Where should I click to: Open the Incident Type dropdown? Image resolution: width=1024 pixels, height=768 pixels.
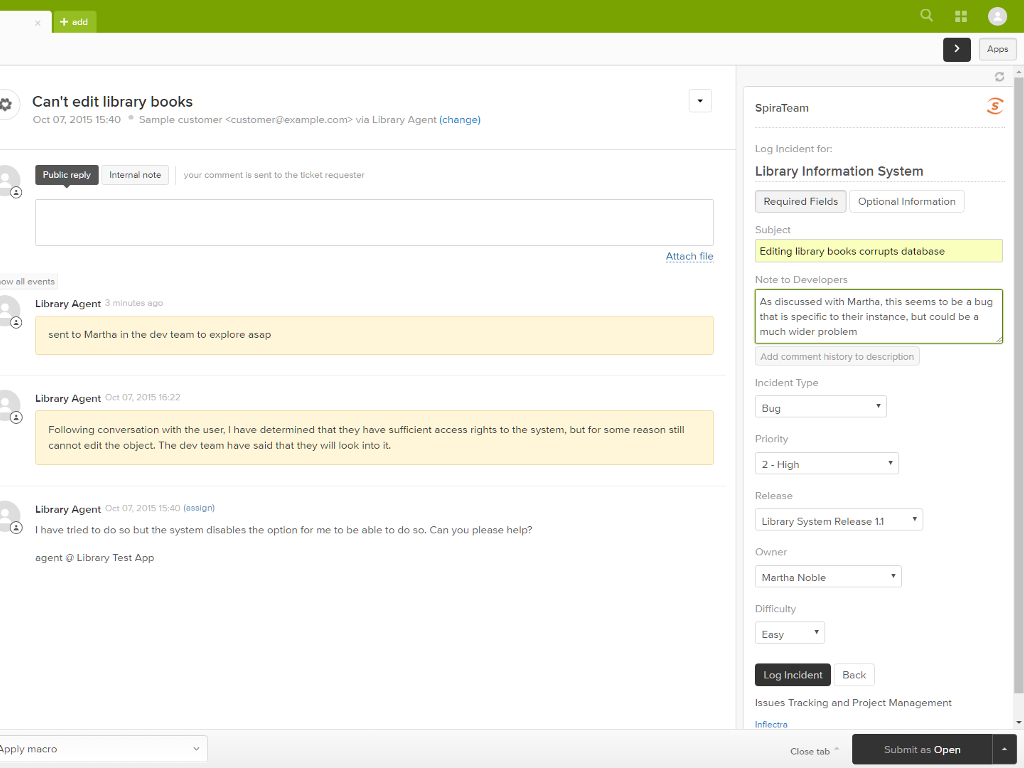(x=820, y=407)
